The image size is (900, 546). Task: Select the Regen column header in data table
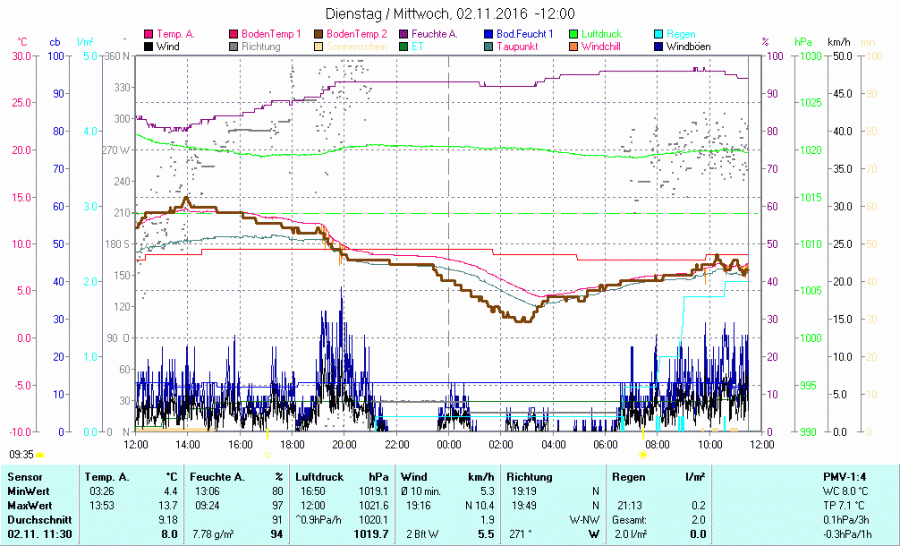(x=627, y=477)
